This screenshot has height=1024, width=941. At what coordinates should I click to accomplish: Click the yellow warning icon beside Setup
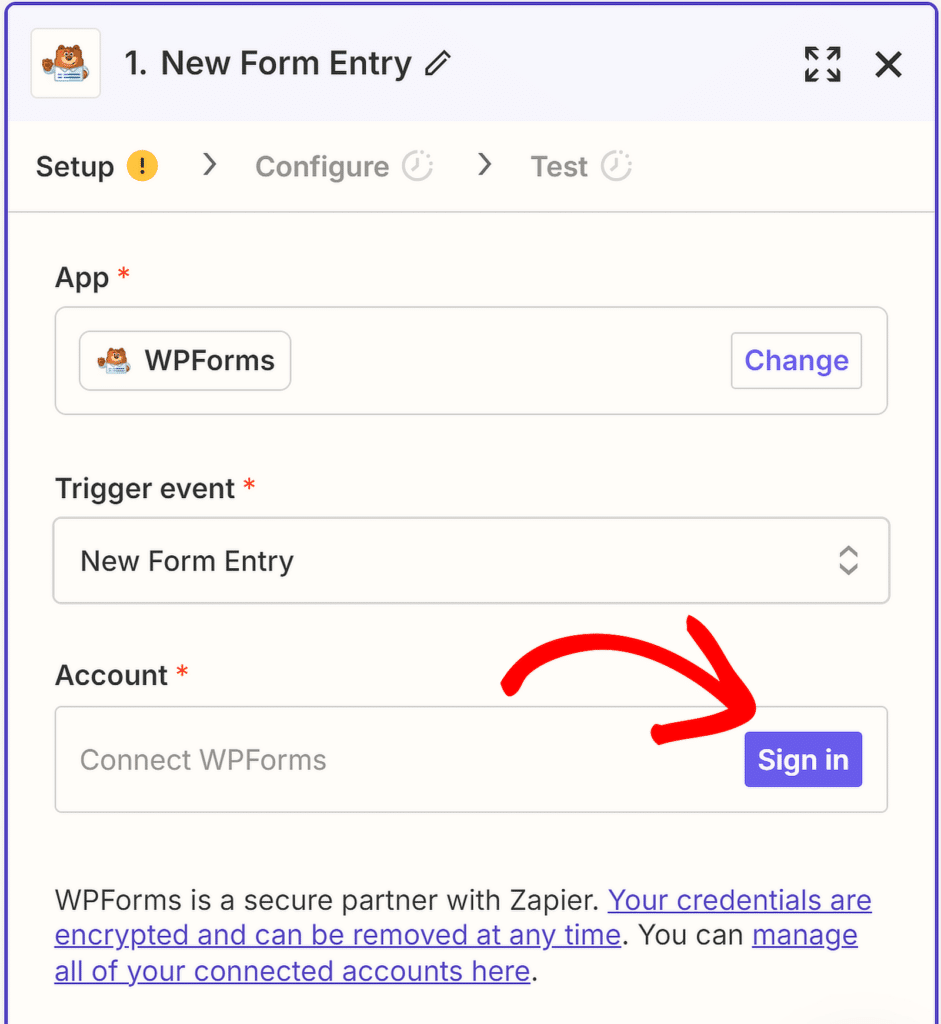point(142,166)
